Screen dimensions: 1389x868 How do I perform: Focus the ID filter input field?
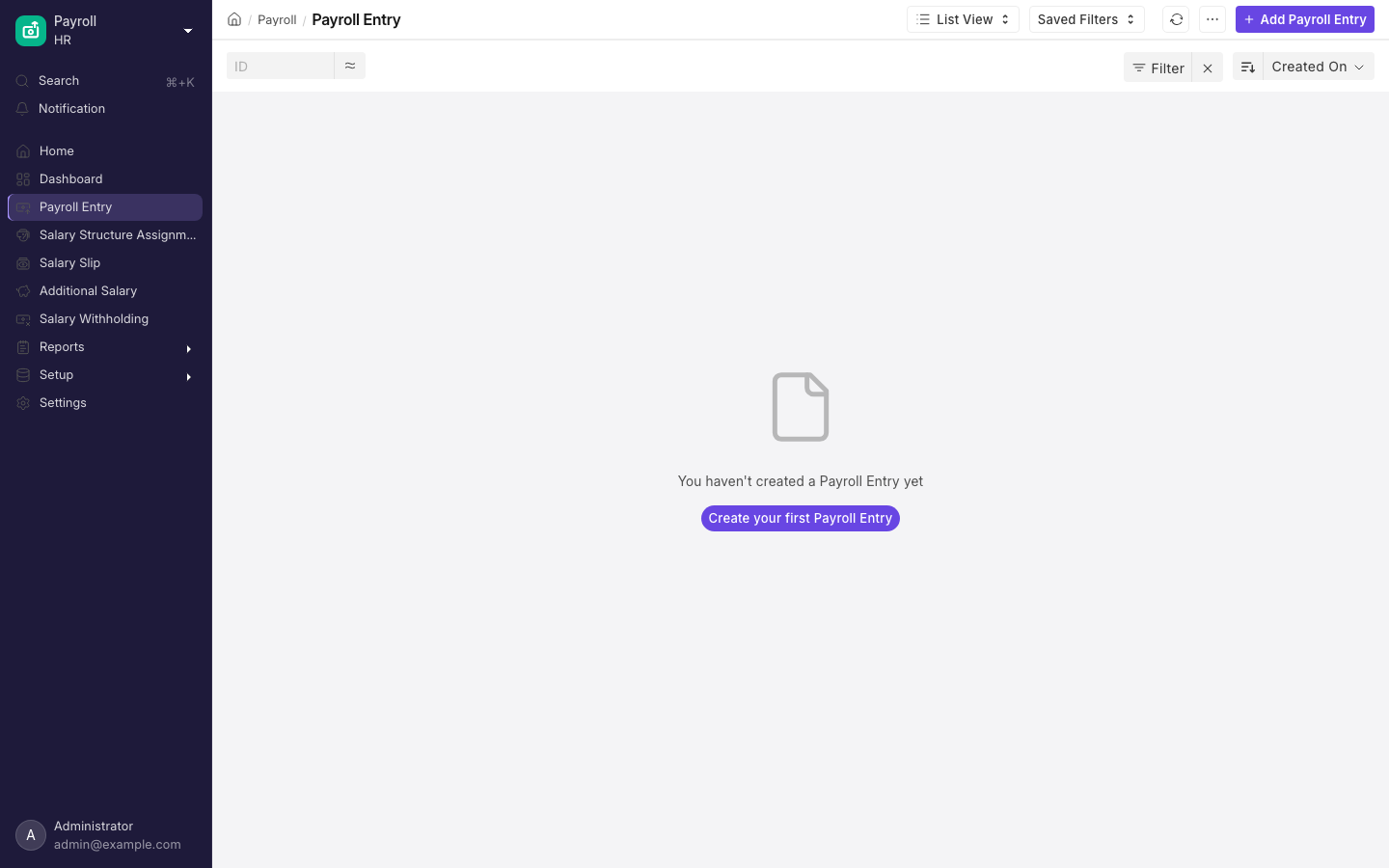[x=281, y=66]
